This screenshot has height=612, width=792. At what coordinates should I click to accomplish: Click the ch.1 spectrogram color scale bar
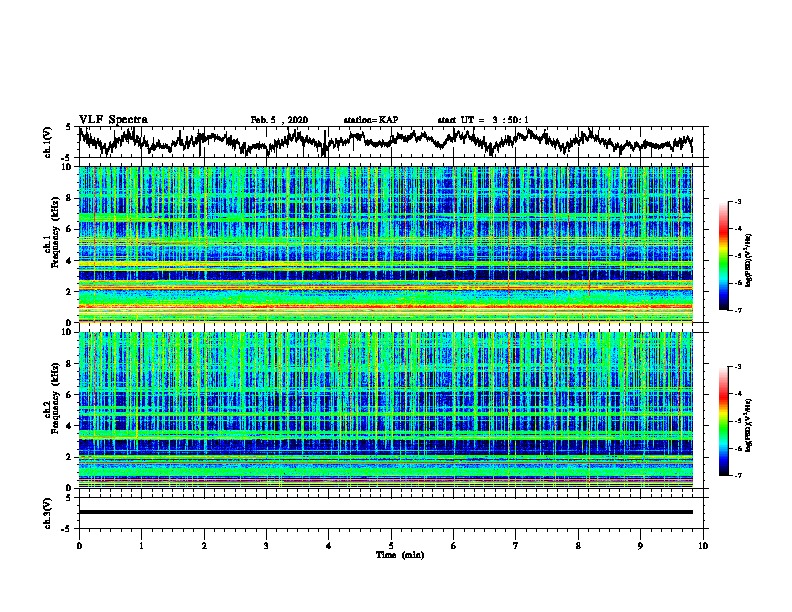coord(723,256)
